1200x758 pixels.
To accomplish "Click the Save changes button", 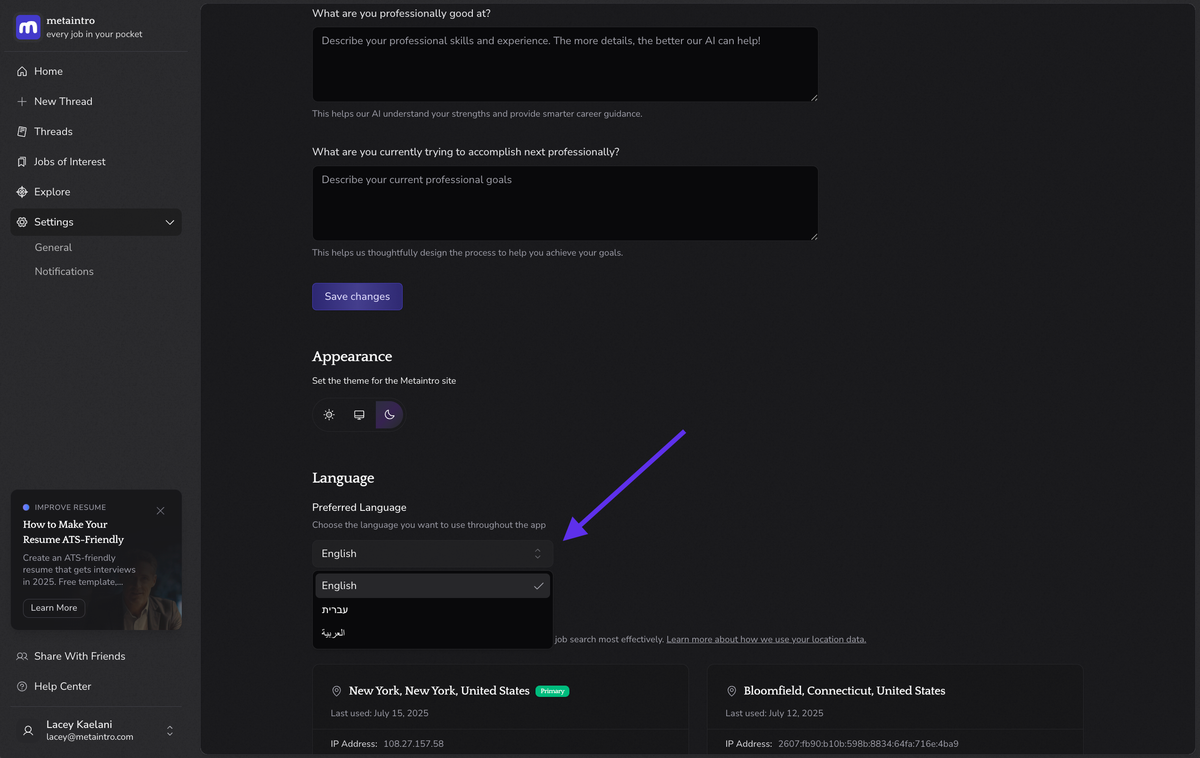I will 357,297.
